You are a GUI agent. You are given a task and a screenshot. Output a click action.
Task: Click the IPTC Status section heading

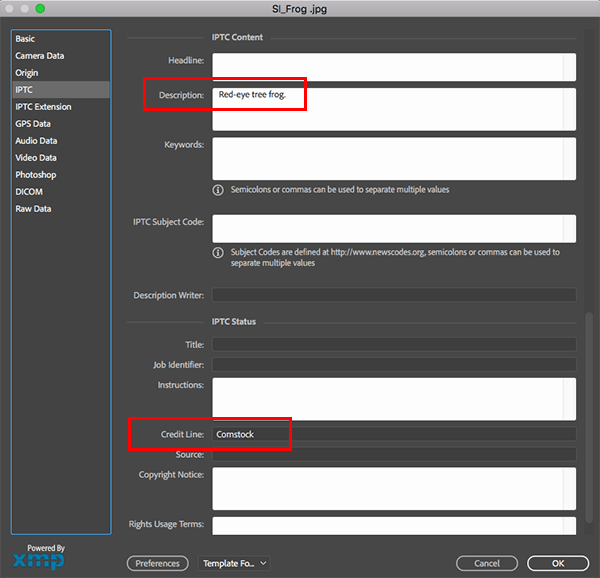pos(234,322)
